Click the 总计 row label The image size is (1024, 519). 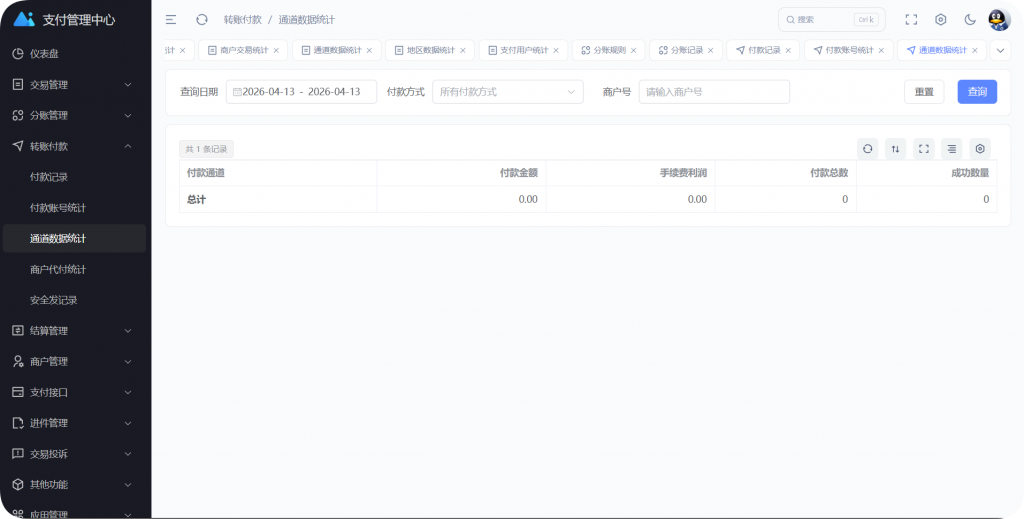click(x=196, y=199)
